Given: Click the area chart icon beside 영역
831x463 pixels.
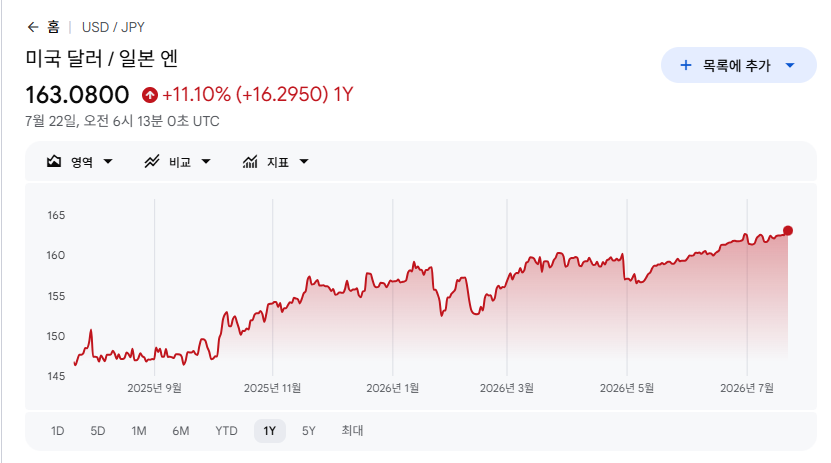Looking at the screenshot, I should point(54,162).
